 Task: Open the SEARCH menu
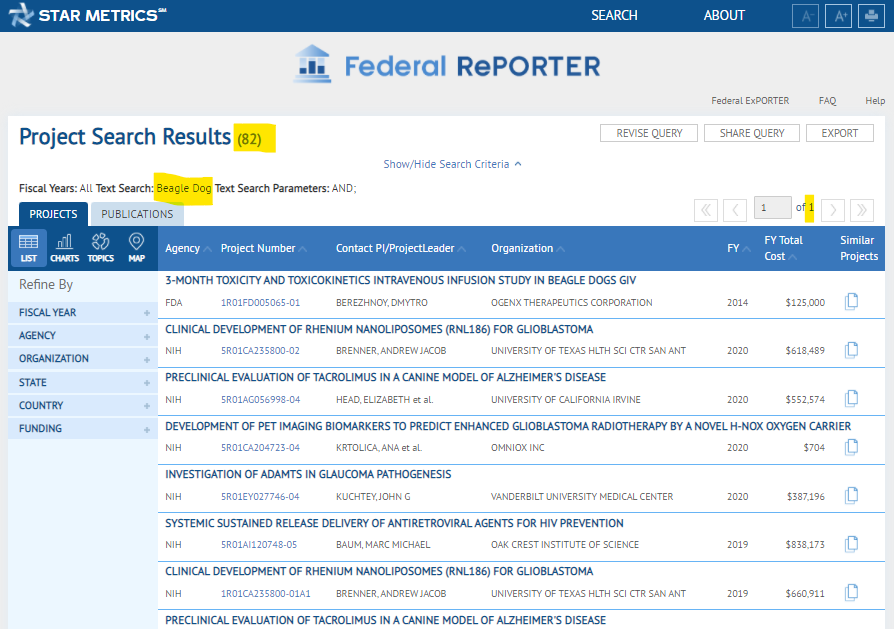(x=614, y=15)
